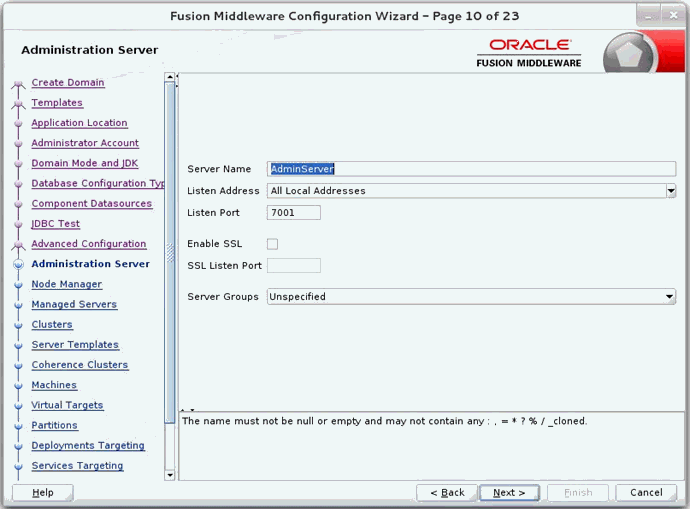Screen dimensions: 690x509
Task: Open the JDBC Test step
Action: click(55, 224)
